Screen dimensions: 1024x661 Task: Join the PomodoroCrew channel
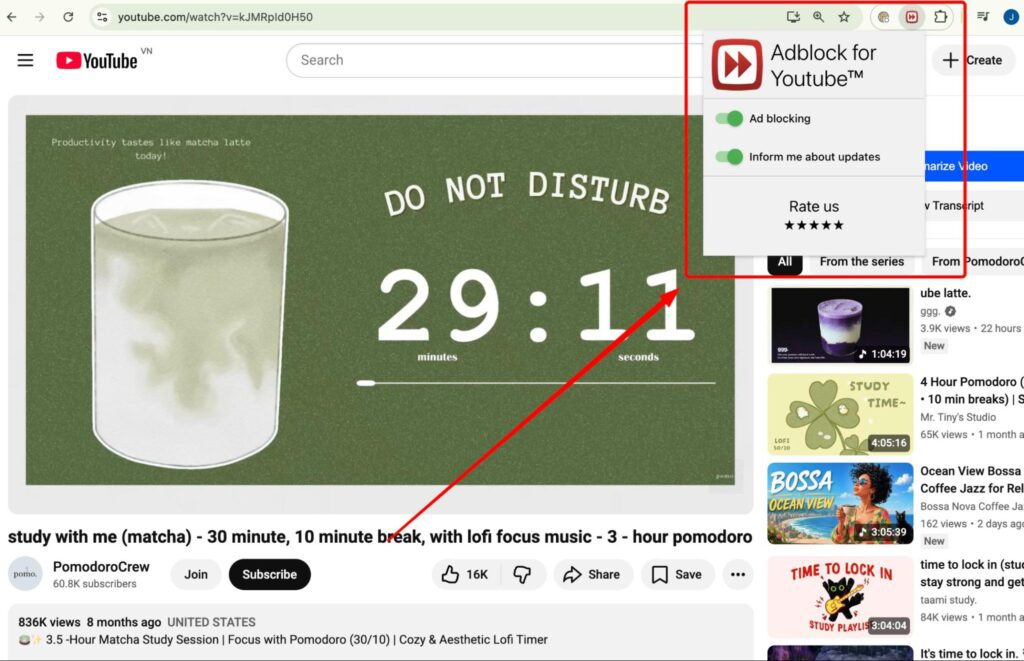(196, 574)
